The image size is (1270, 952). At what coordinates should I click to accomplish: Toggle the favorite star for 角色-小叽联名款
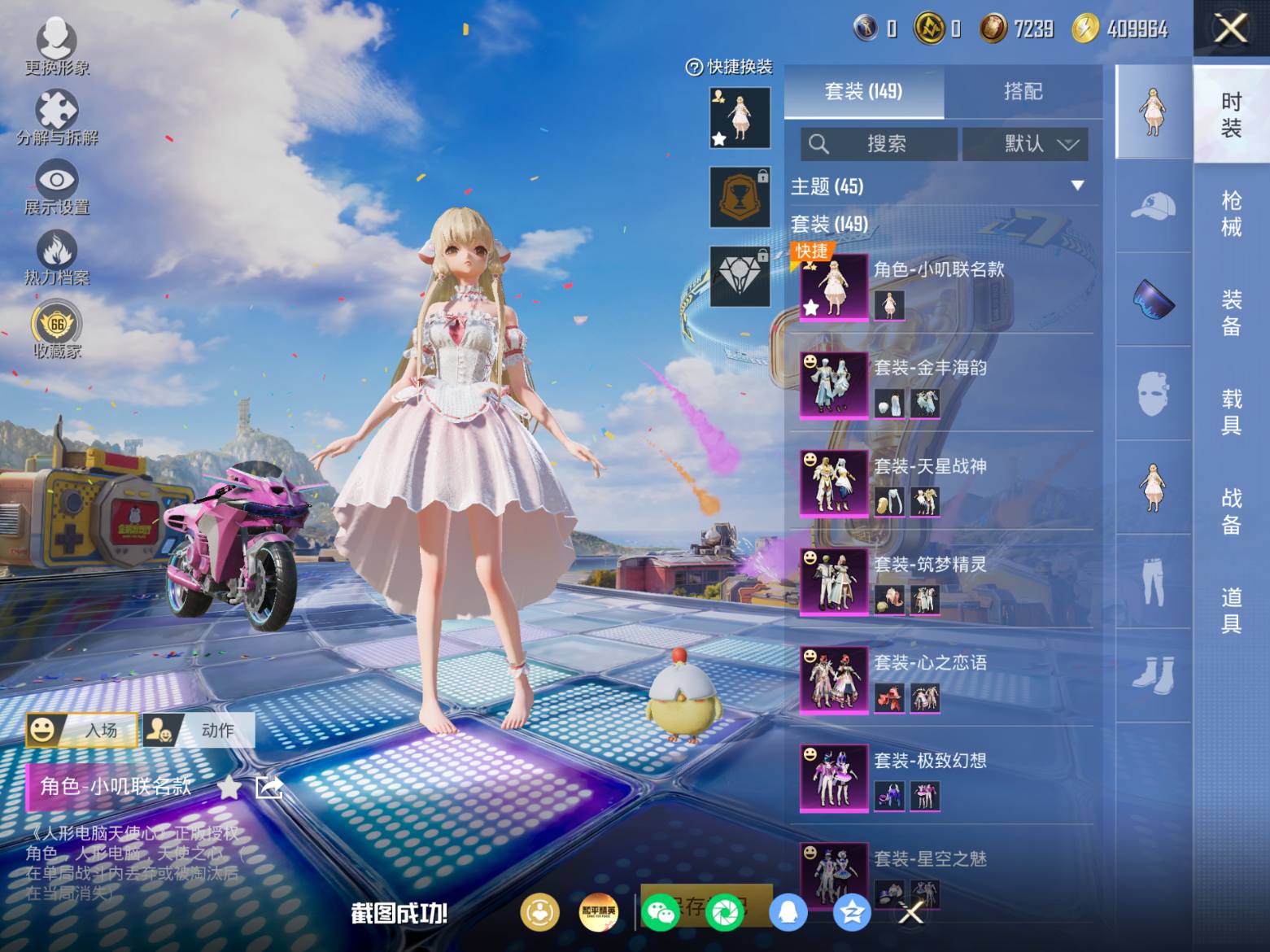[x=229, y=787]
